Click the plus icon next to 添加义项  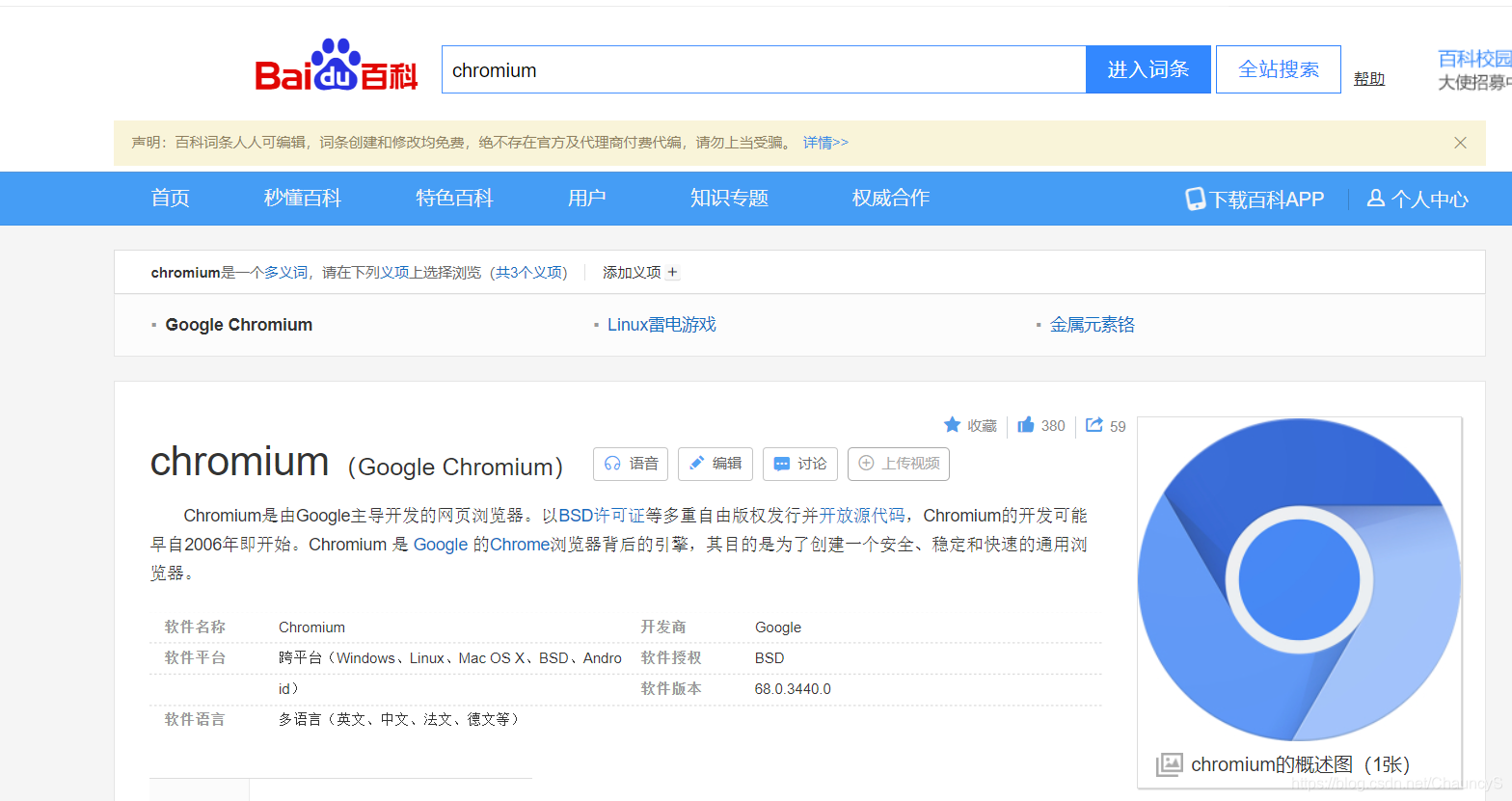click(673, 273)
